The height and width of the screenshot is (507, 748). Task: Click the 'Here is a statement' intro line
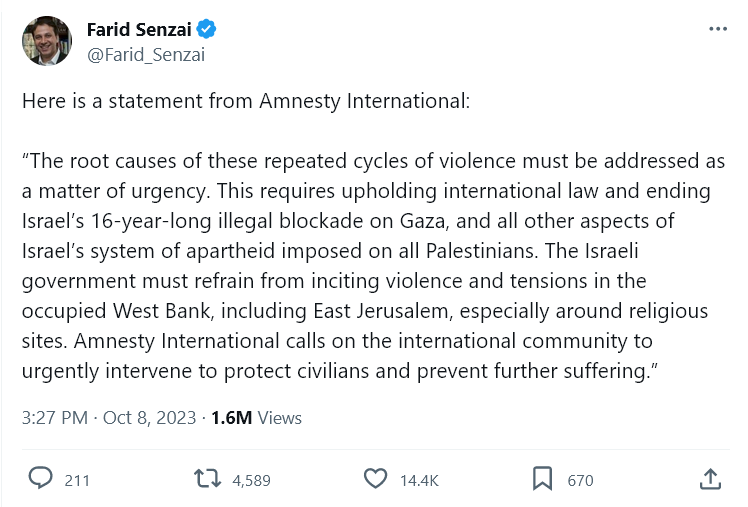point(246,101)
